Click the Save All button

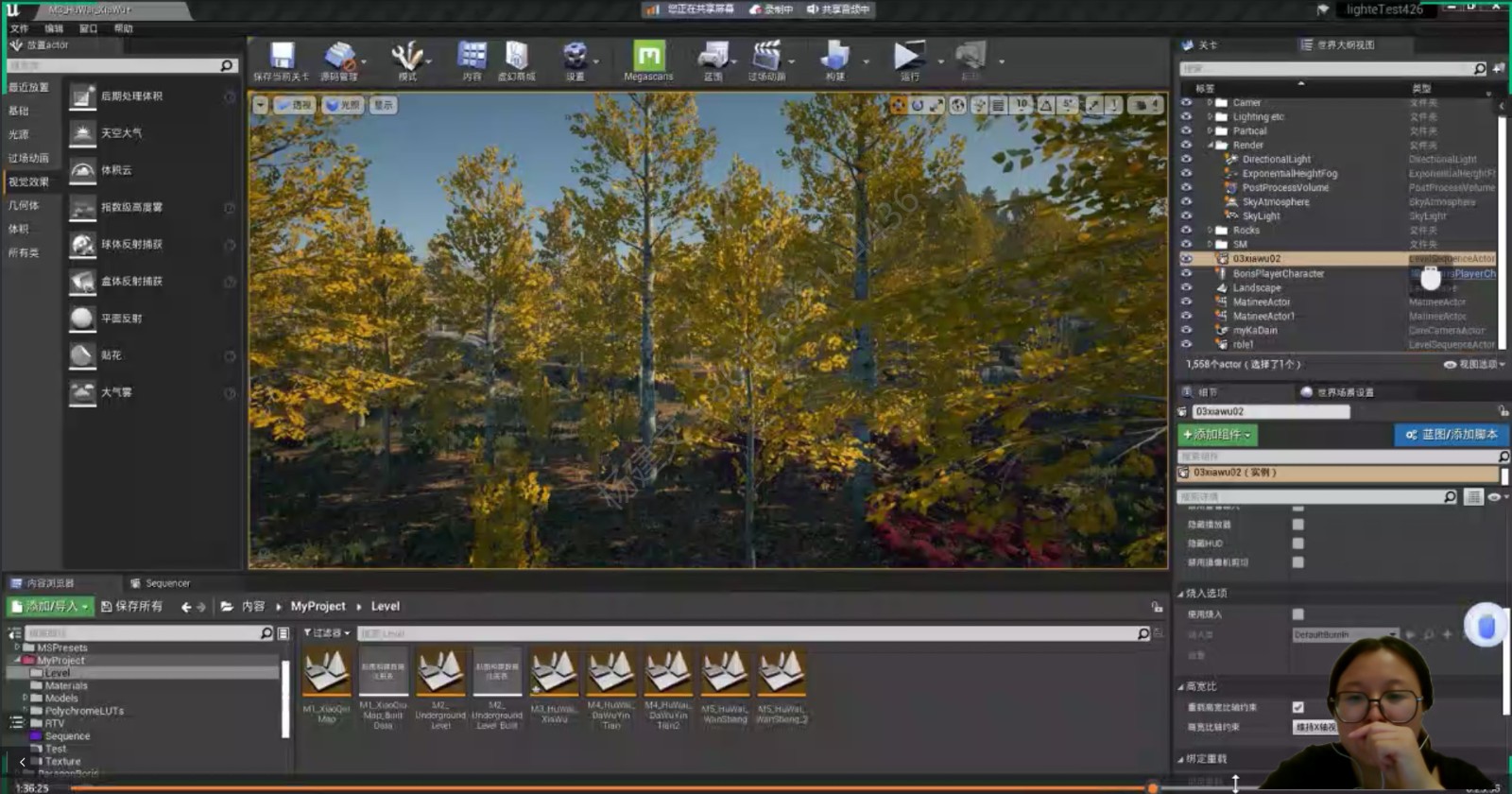(x=132, y=606)
